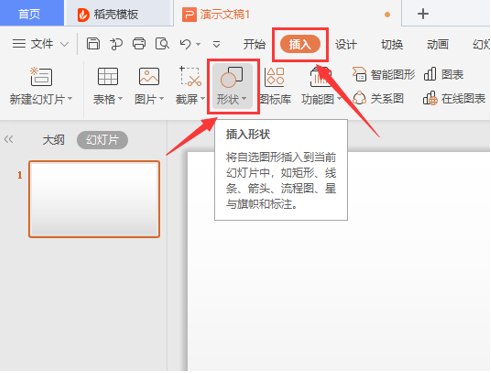Open the 图标库 icon library
This screenshot has height=374, width=491.
(275, 87)
